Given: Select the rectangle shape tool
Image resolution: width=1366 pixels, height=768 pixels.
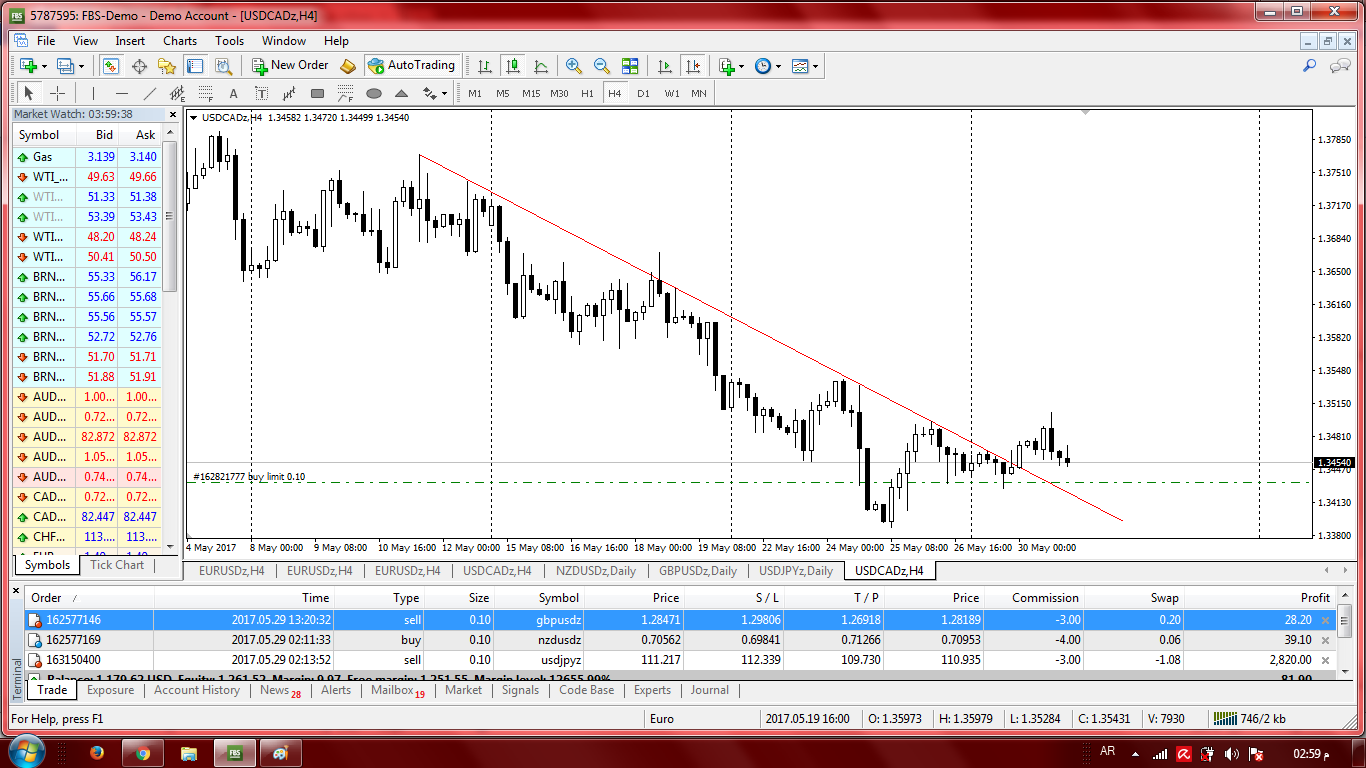Looking at the screenshot, I should point(318,93).
